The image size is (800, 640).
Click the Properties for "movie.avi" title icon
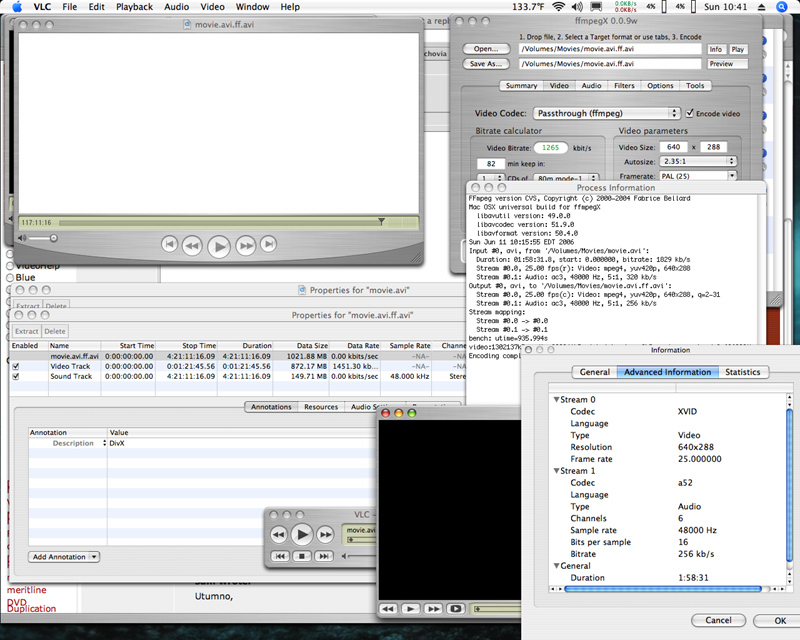(x=301, y=290)
